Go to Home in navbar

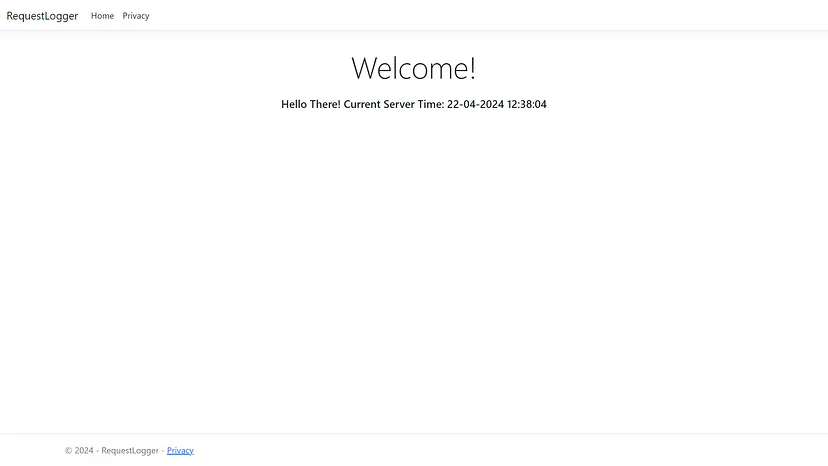click(102, 16)
